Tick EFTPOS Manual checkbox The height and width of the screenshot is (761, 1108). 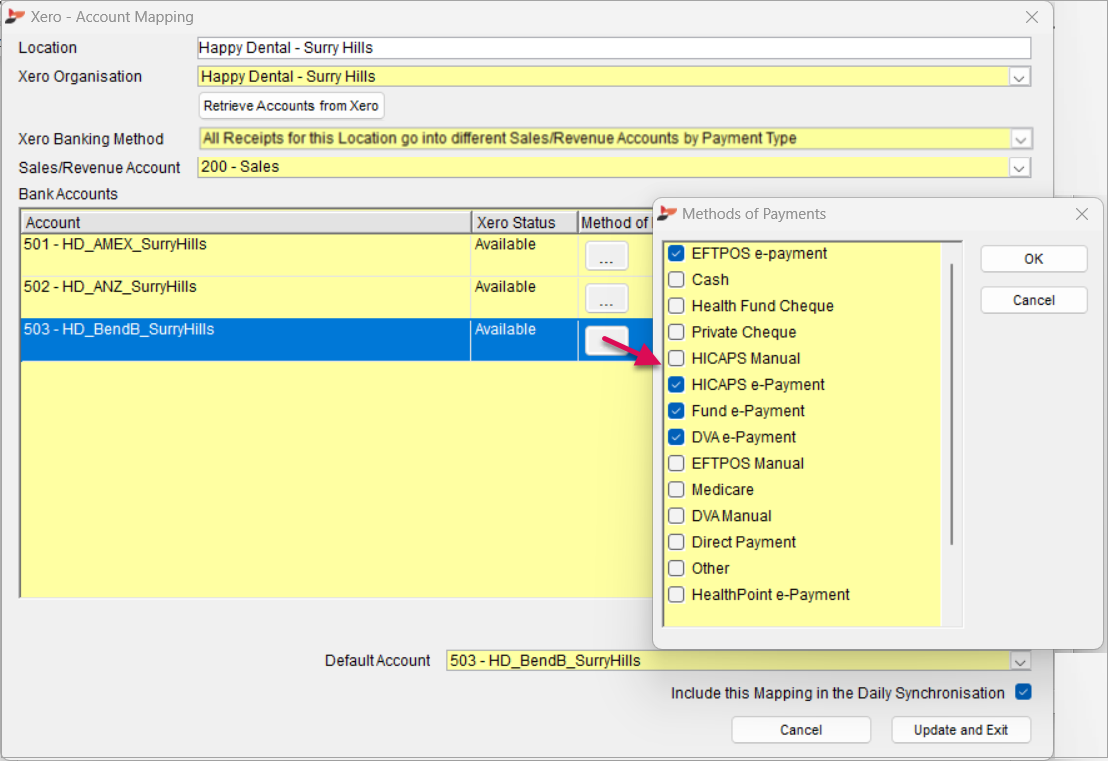coord(676,464)
